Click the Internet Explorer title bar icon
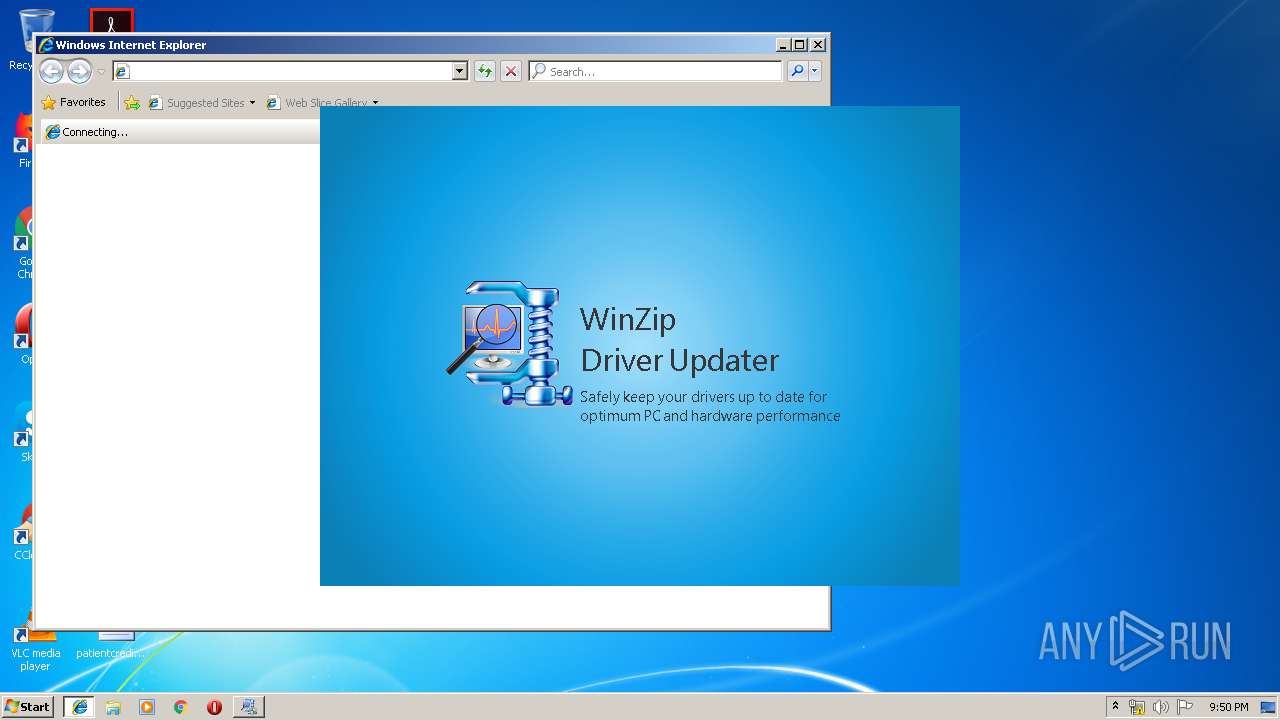Image resolution: width=1280 pixels, height=720 pixels. click(x=46, y=45)
